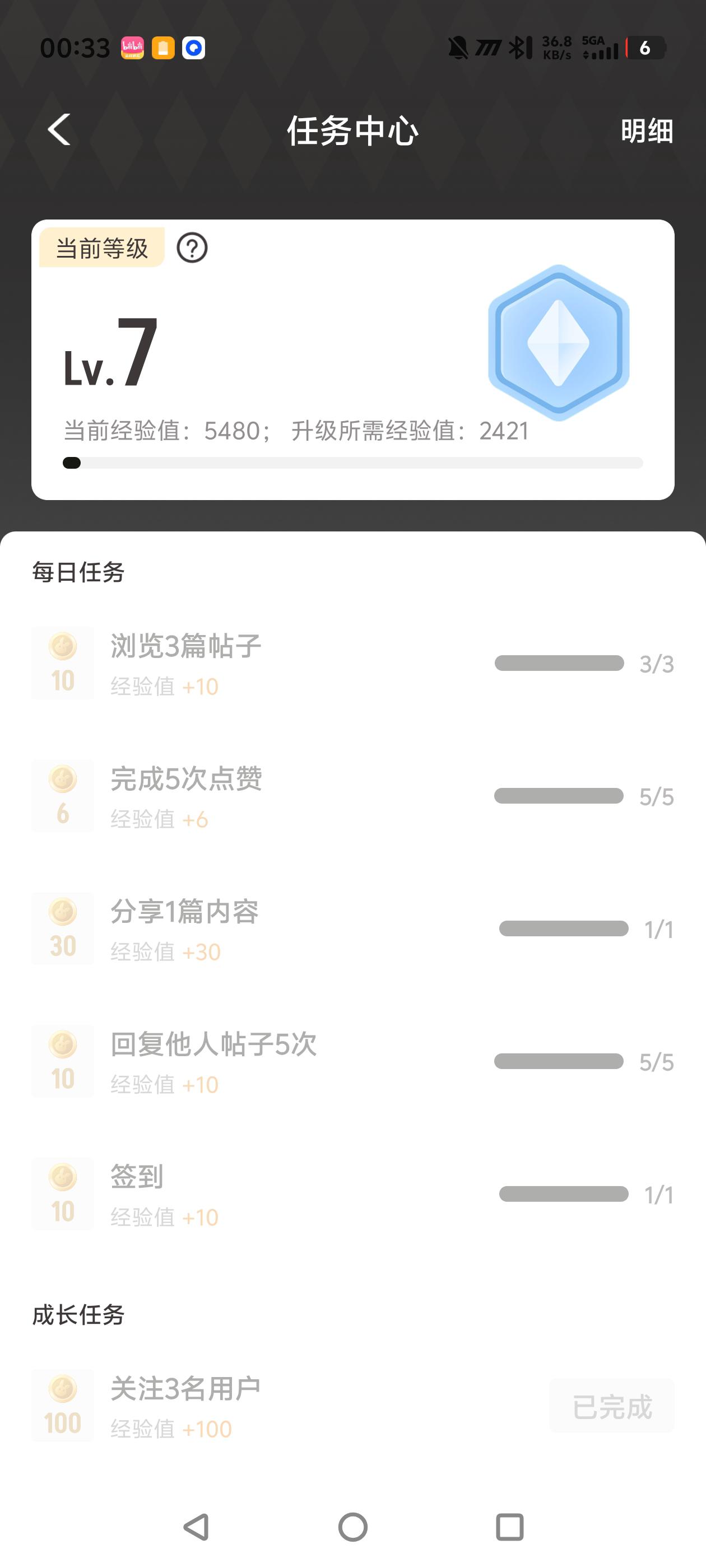Tap the 回复他人帖子5次 task title
The width and height of the screenshot is (706, 1568).
(213, 1044)
